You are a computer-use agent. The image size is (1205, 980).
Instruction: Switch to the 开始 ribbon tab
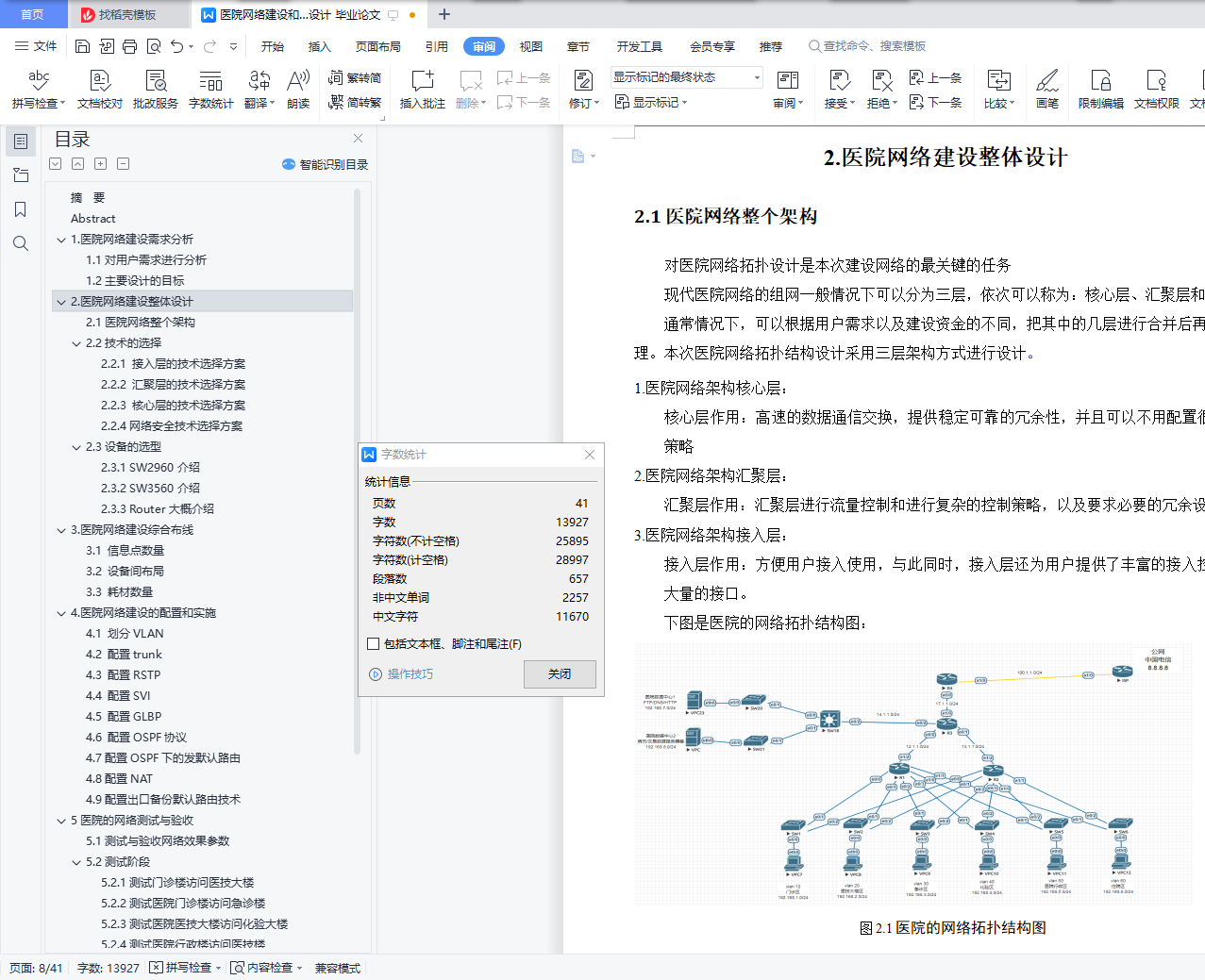[x=273, y=46]
